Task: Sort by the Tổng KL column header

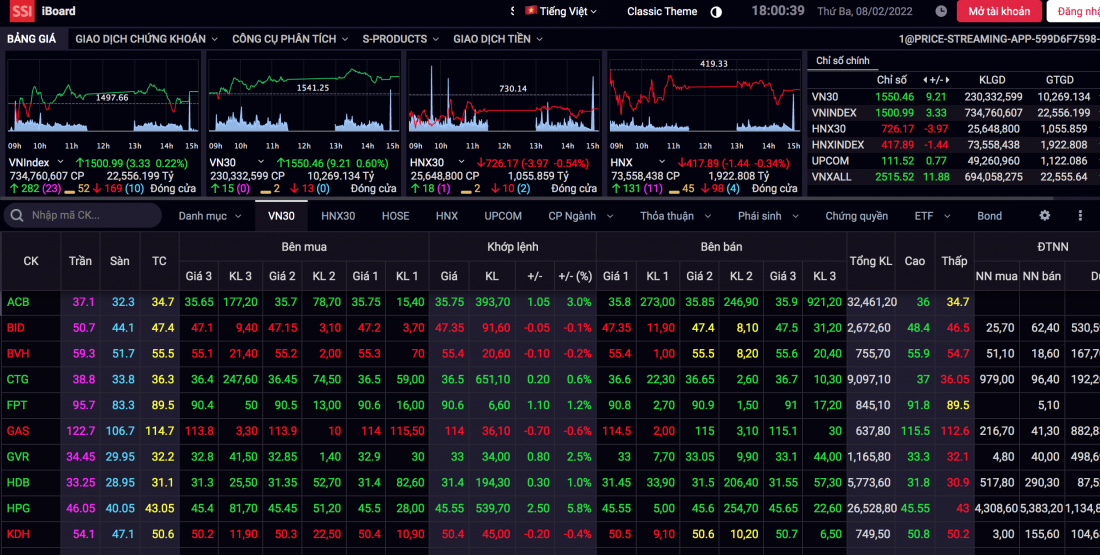Action: pos(870,261)
